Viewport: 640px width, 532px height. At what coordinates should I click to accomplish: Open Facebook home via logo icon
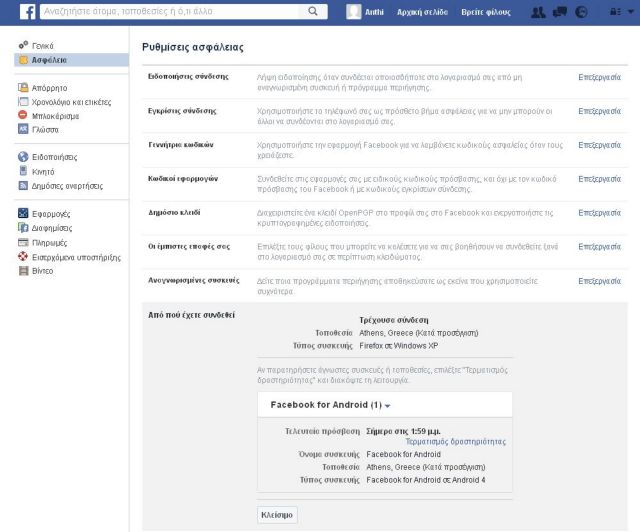point(27,12)
